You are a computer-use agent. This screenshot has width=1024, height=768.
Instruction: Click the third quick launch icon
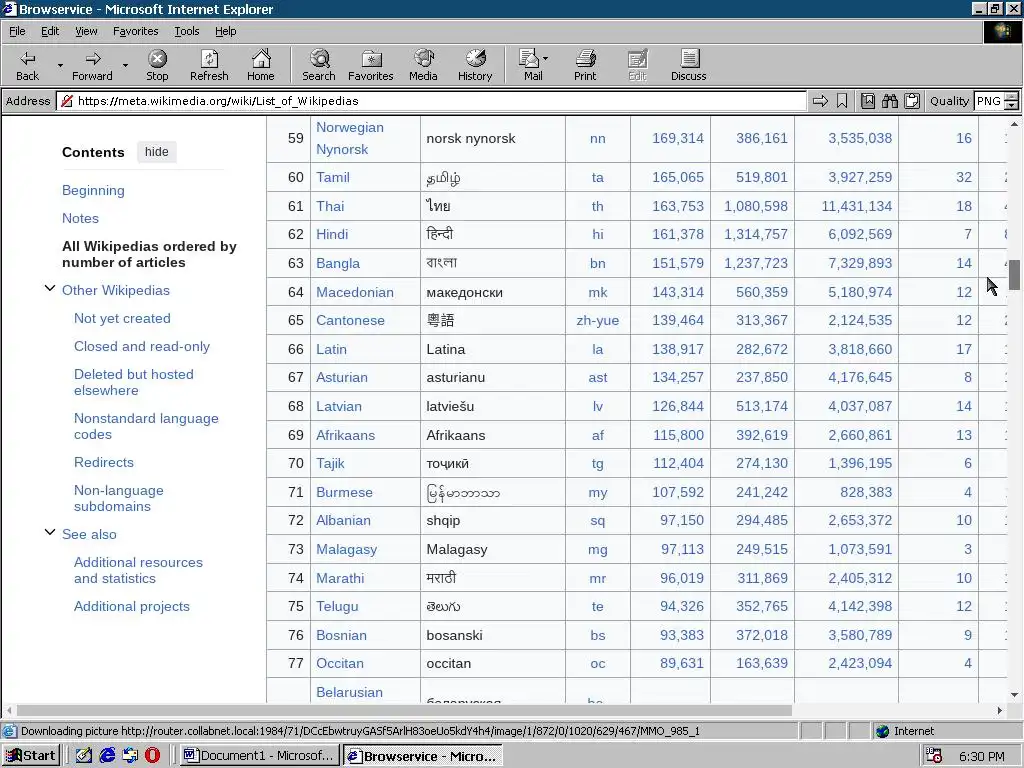click(130, 756)
